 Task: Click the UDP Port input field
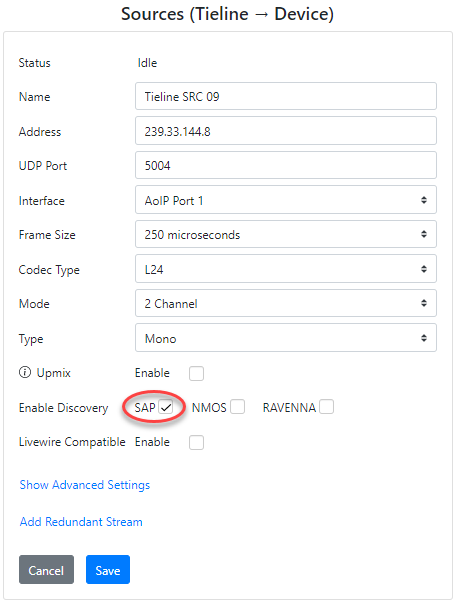click(x=286, y=165)
